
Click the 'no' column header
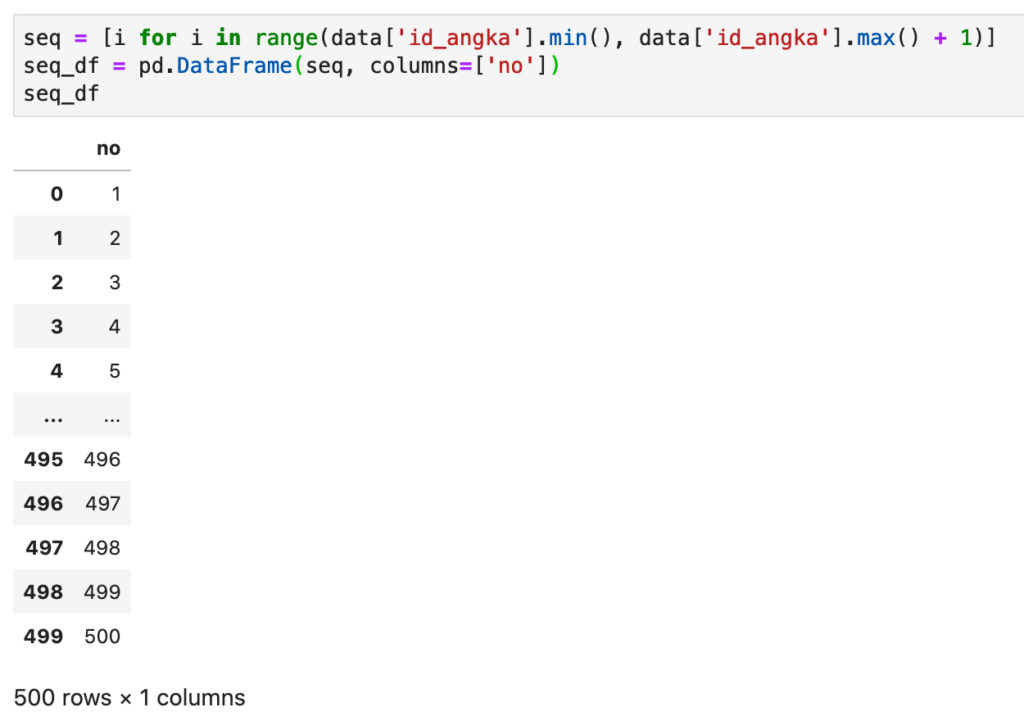[x=108, y=149]
